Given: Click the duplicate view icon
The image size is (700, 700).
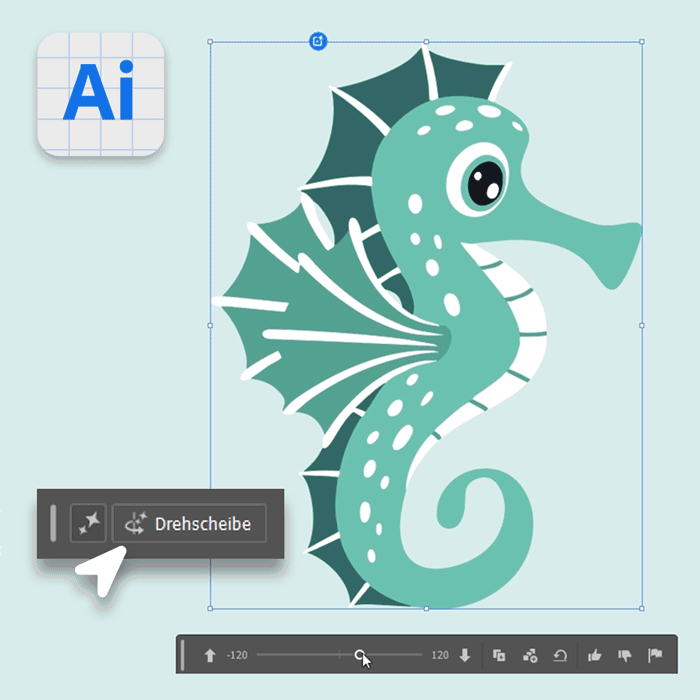Looking at the screenshot, I should pyautogui.click(x=499, y=656).
